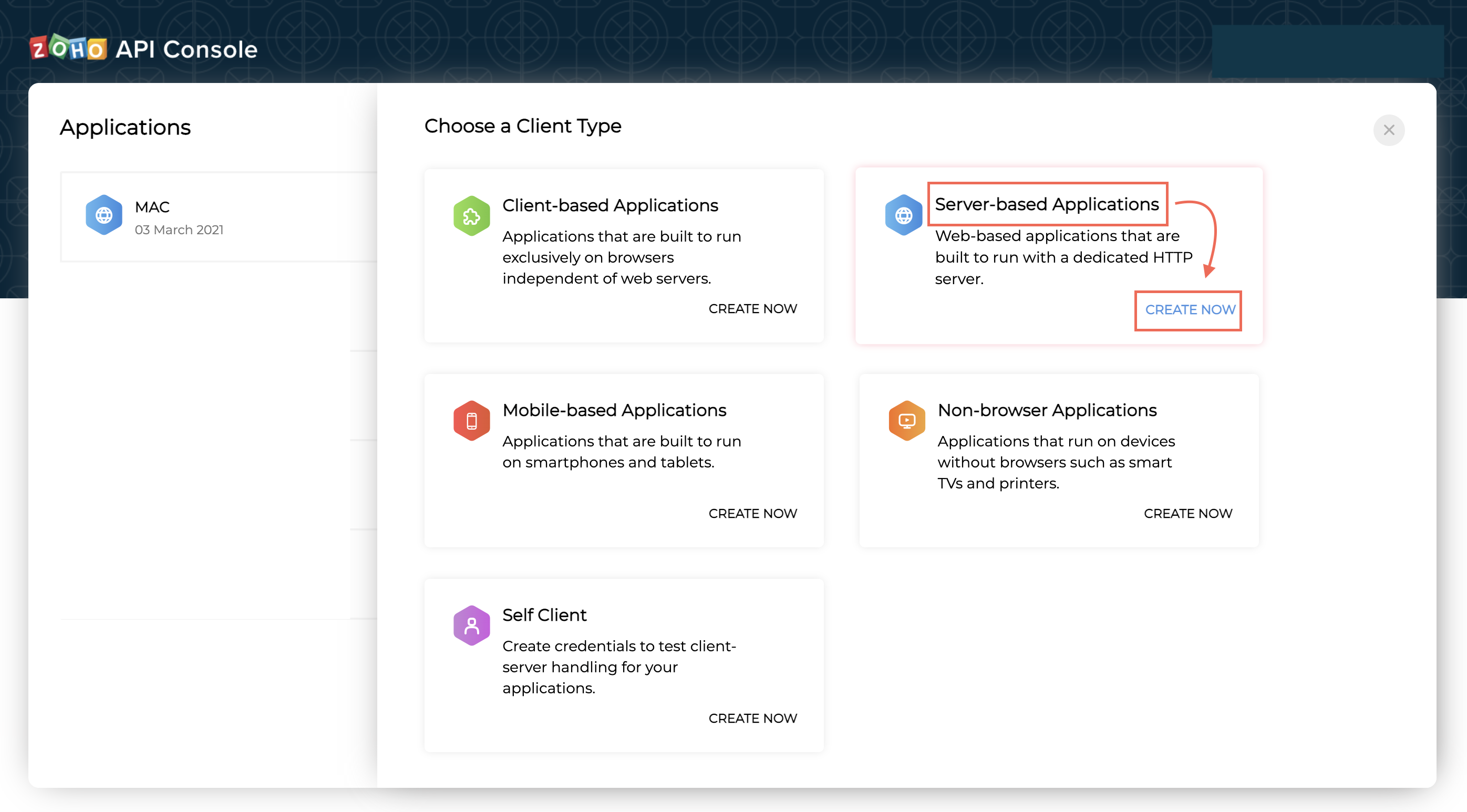The height and width of the screenshot is (812, 1467).
Task: Select the Non-browser Applications heading
Action: (x=1047, y=410)
